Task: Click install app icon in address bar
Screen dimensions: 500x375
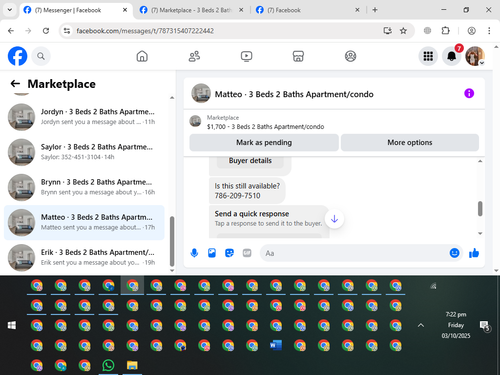Action: coord(387,31)
